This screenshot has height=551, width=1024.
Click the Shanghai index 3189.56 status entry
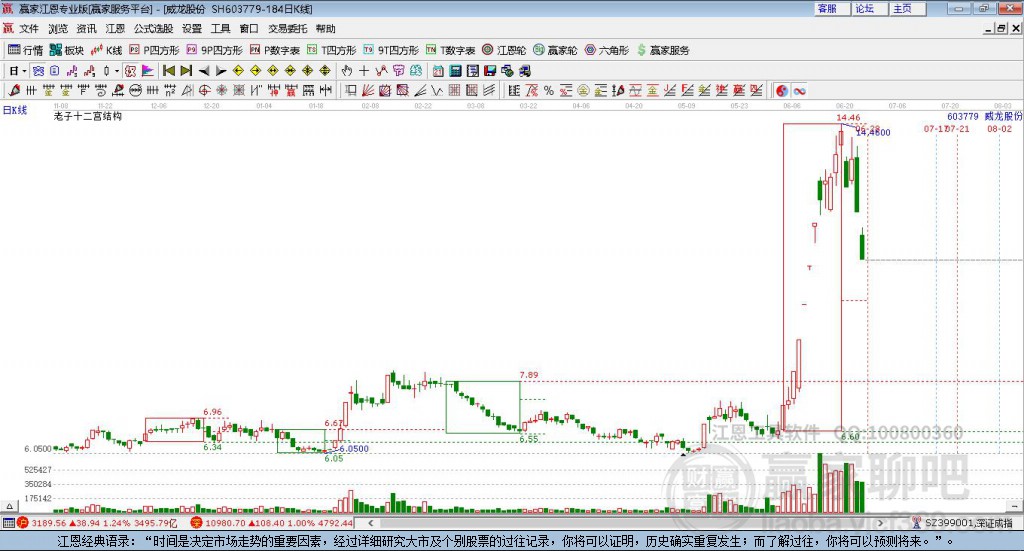97,523
